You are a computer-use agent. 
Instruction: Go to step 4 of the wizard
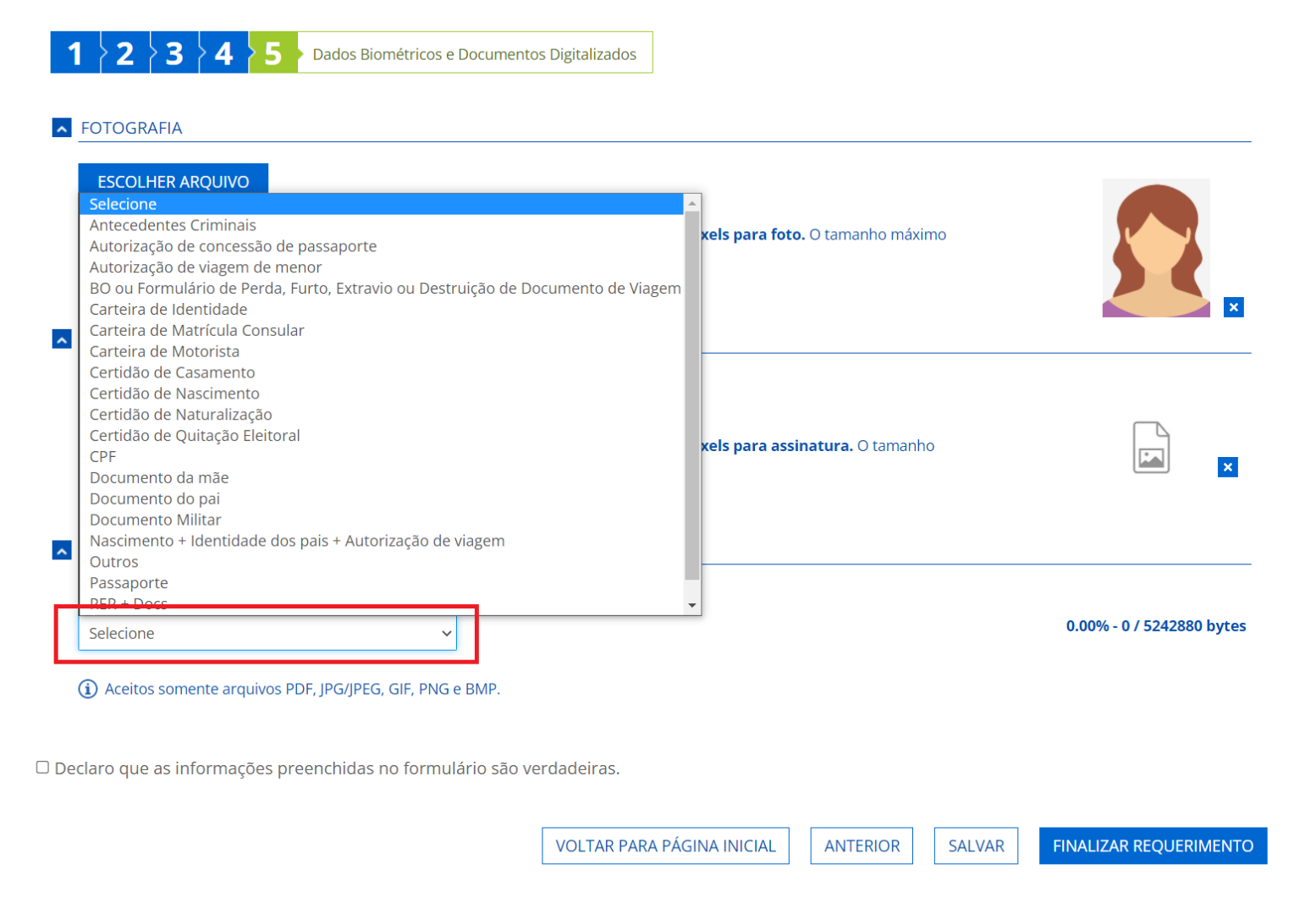(223, 53)
